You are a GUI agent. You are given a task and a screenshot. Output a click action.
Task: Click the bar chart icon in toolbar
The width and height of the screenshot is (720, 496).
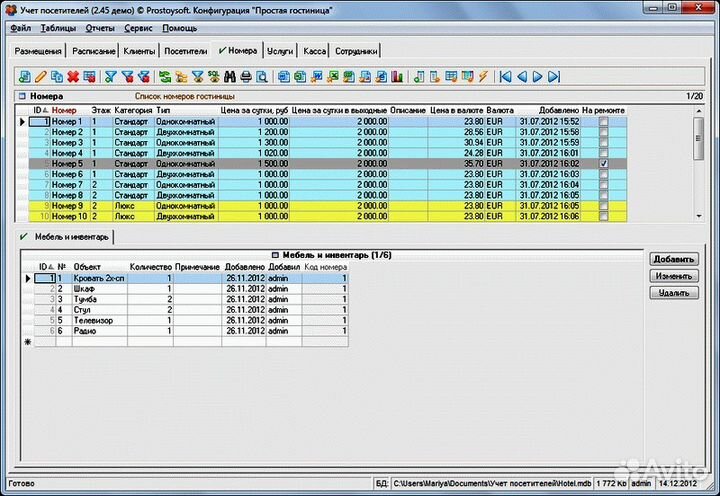(x=397, y=76)
